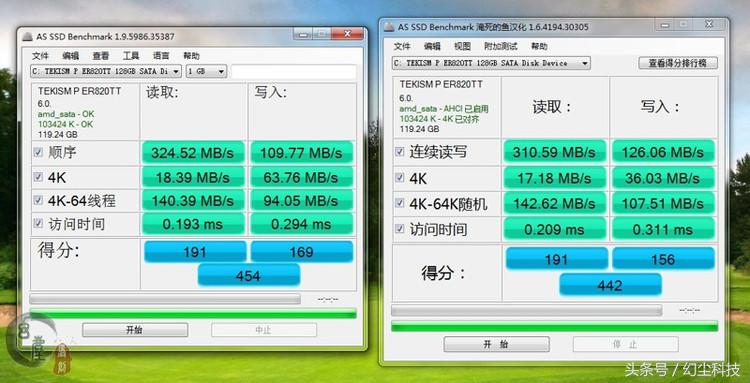The image size is (750, 383).
Task: Click total score 442
Action: (610, 285)
